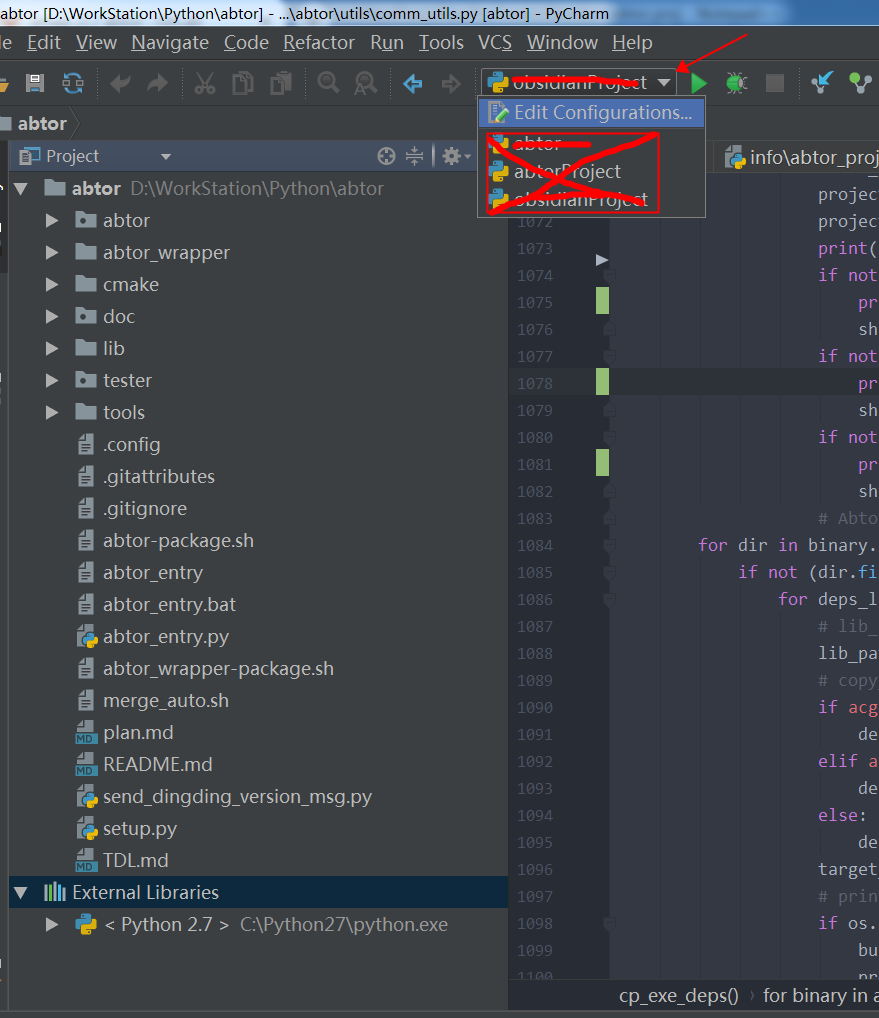
Task: Select the .gitattributes file
Action: click(x=158, y=477)
